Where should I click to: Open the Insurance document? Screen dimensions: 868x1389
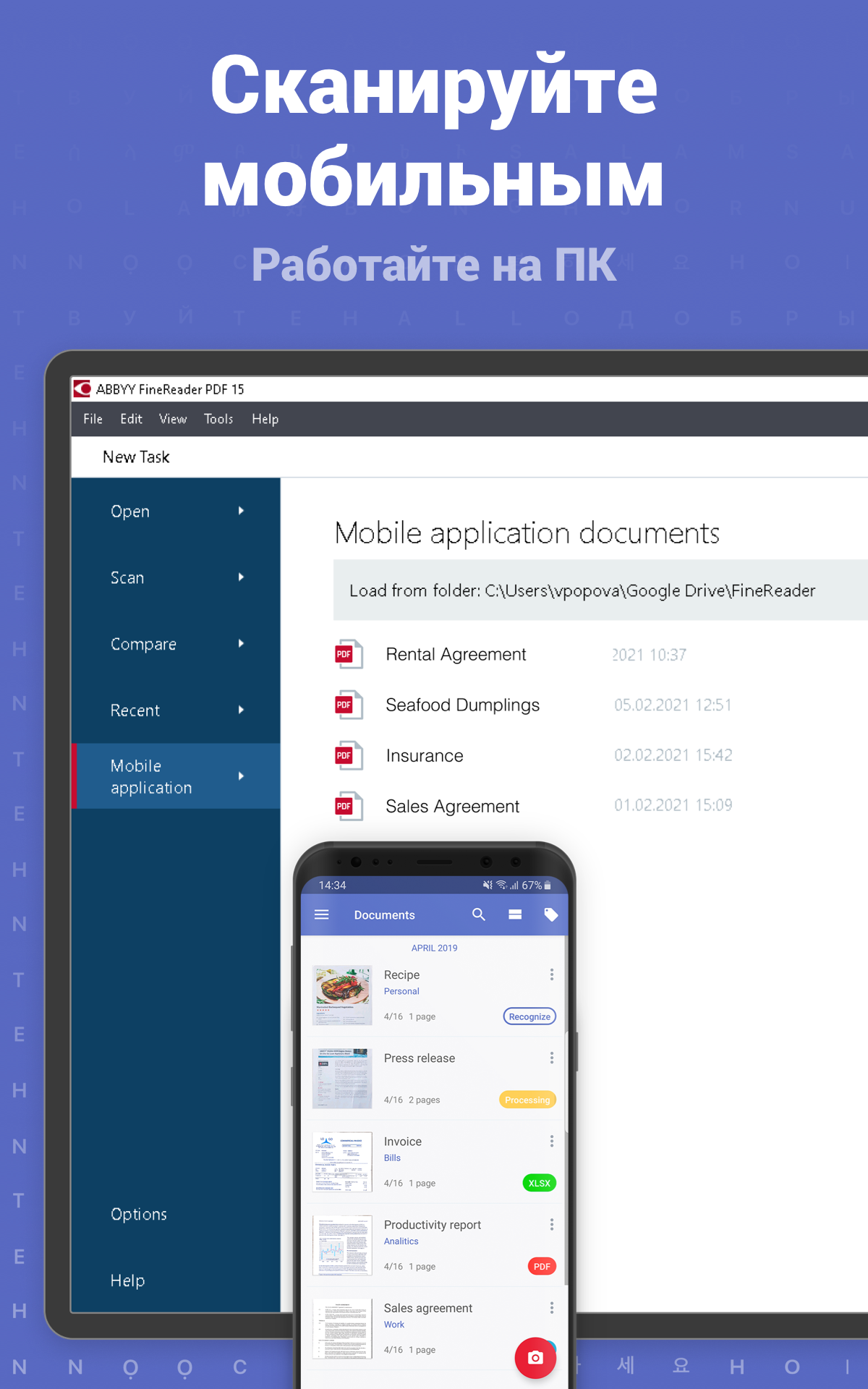(425, 755)
